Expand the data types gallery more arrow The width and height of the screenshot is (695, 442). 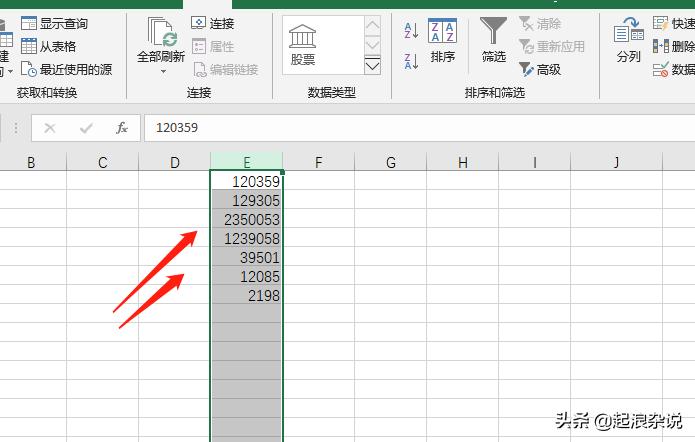click(x=372, y=66)
